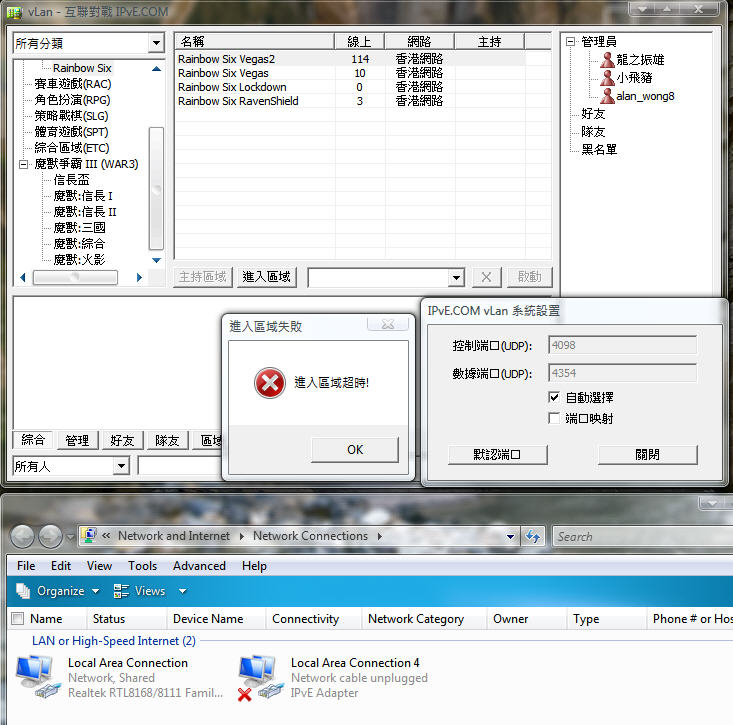
Task: Click the left arrow of the tree's horizontal scrollbar
Action: (x=22, y=278)
